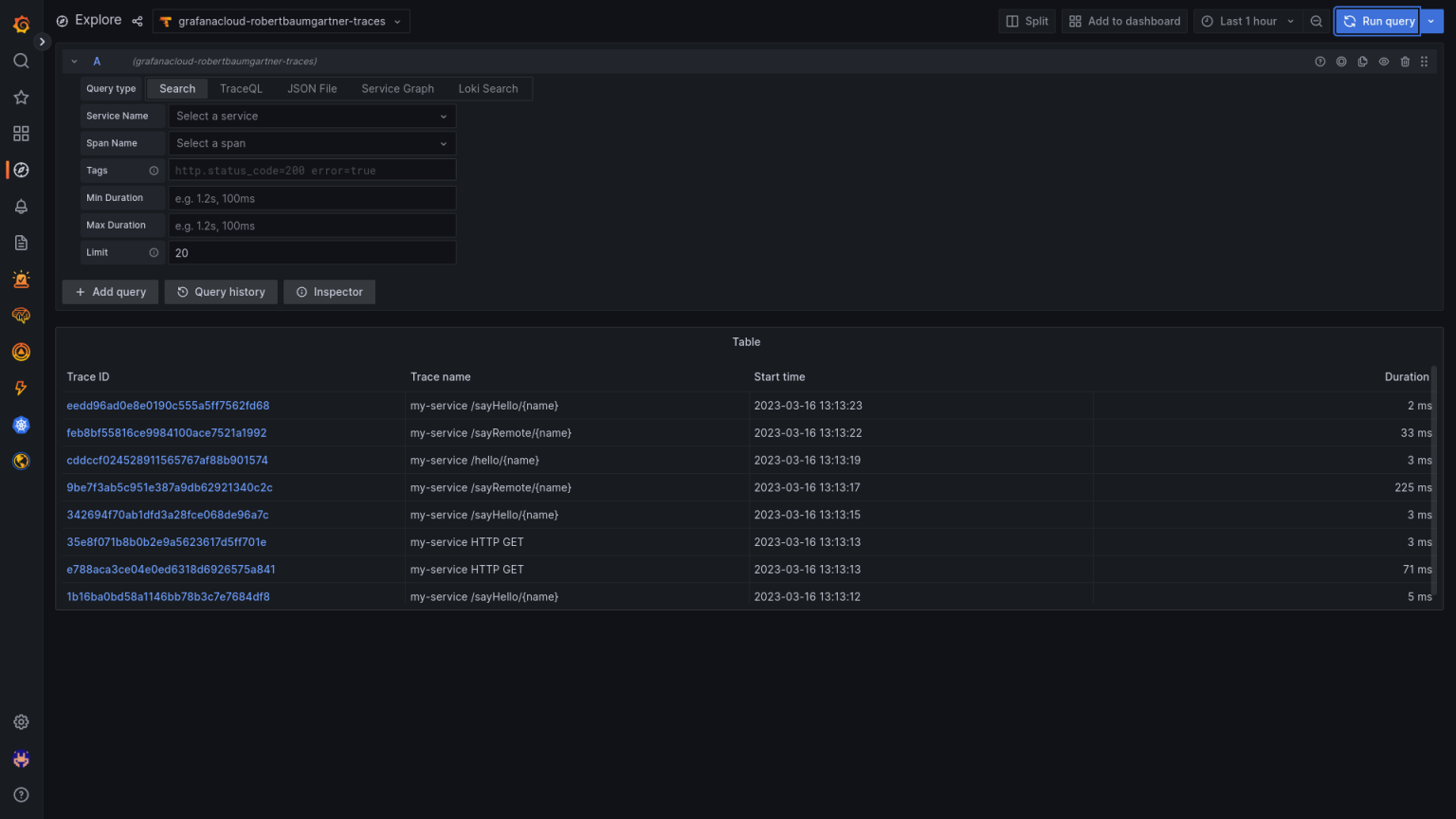Open trace feb8bf55816ce9984100ace7521a1992
This screenshot has width=1456, height=819.
(166, 432)
